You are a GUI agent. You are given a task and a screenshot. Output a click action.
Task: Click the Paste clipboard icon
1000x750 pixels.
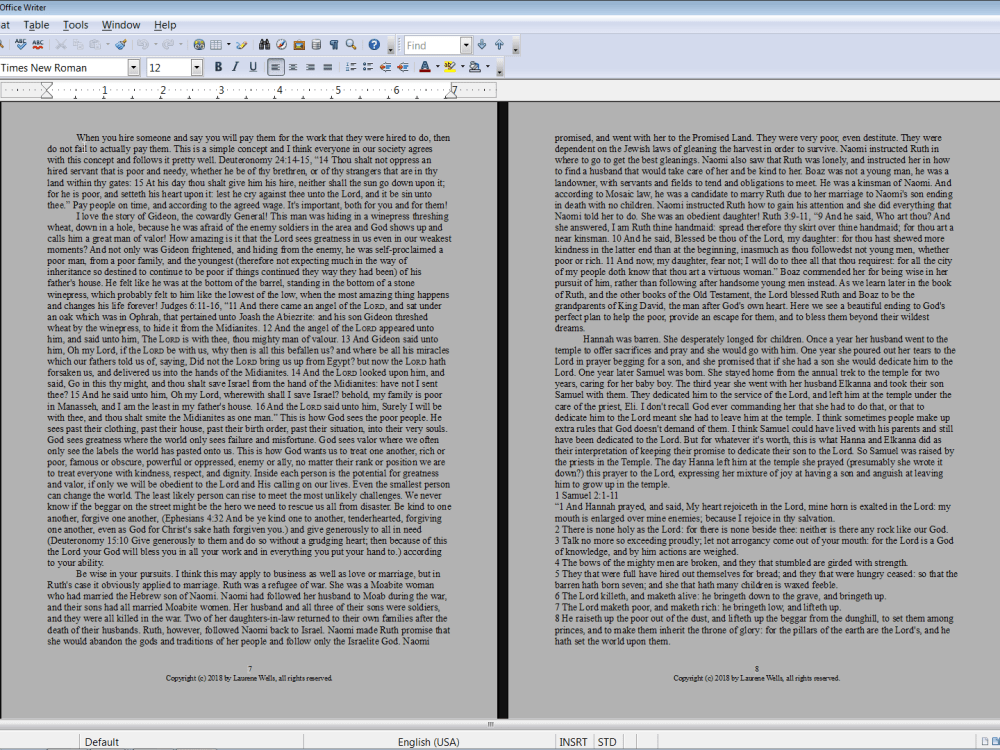[95, 45]
